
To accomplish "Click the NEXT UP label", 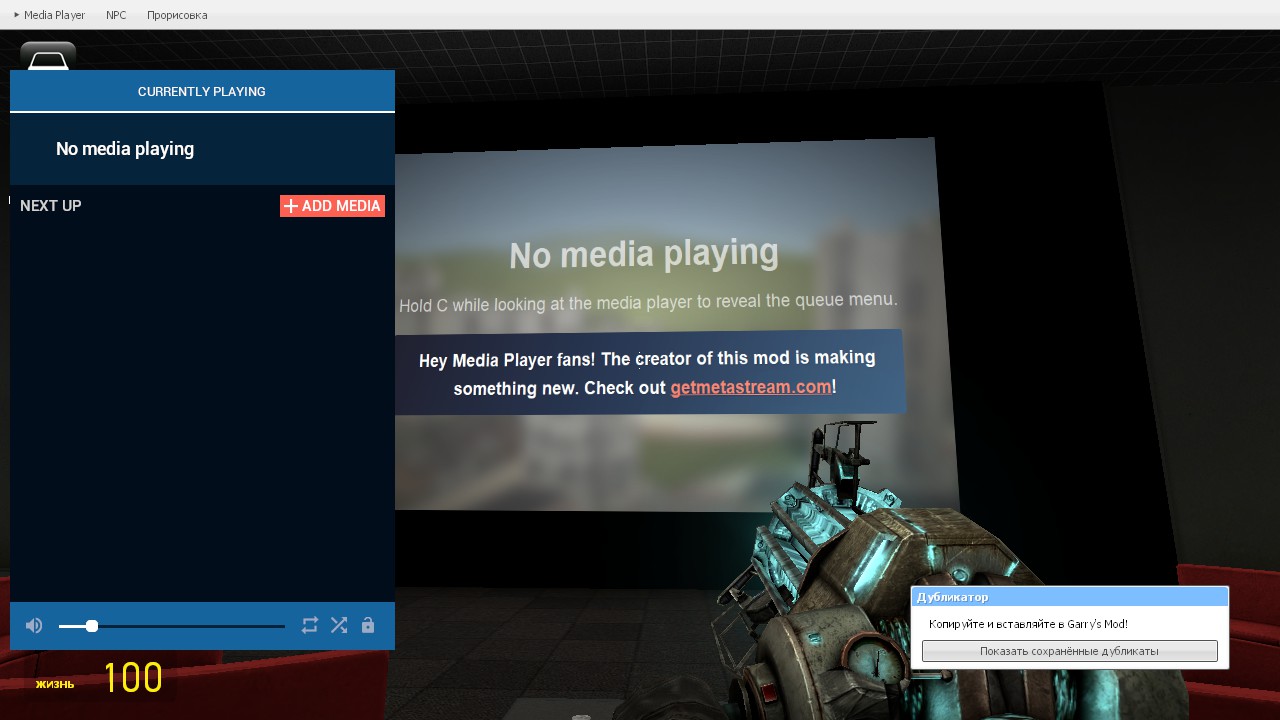I will (x=51, y=206).
